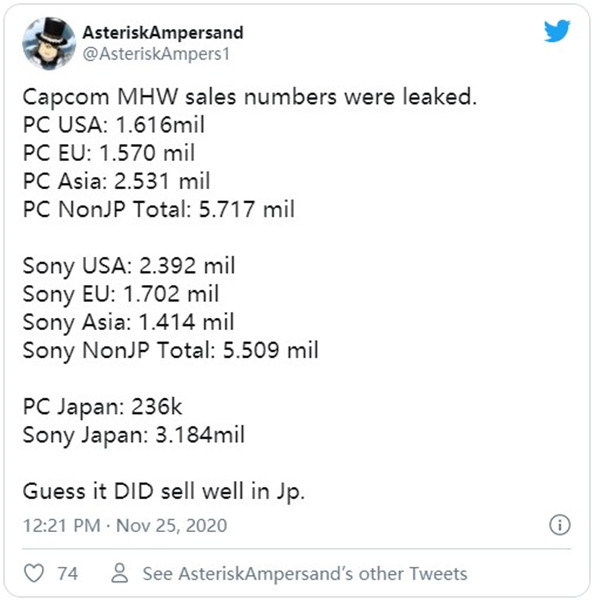This screenshot has height=600, width=600.
Task: Click the 'Sony NonJP Total: 5.509 mil' line
Action: [171, 351]
